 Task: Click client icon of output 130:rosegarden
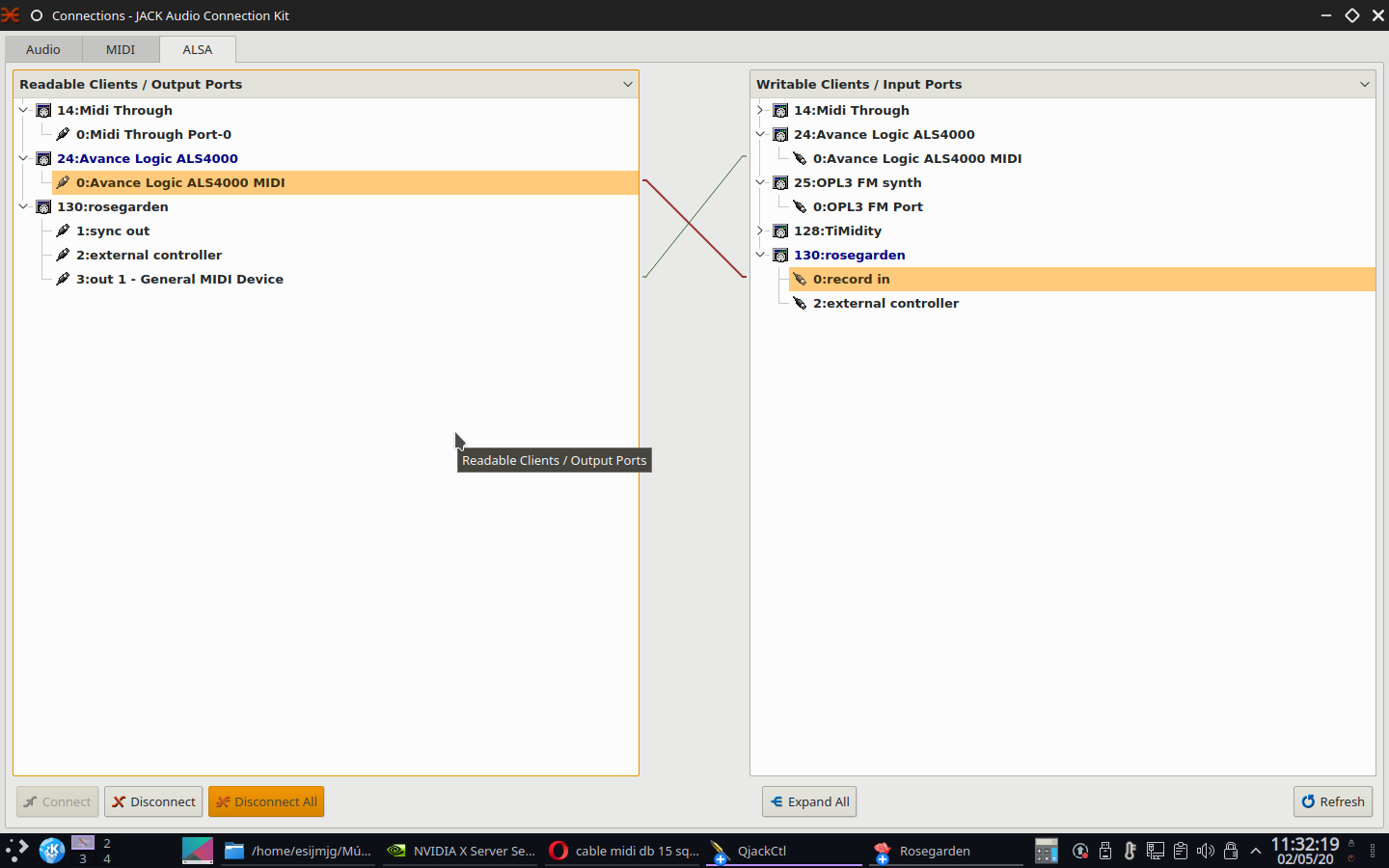(x=43, y=206)
